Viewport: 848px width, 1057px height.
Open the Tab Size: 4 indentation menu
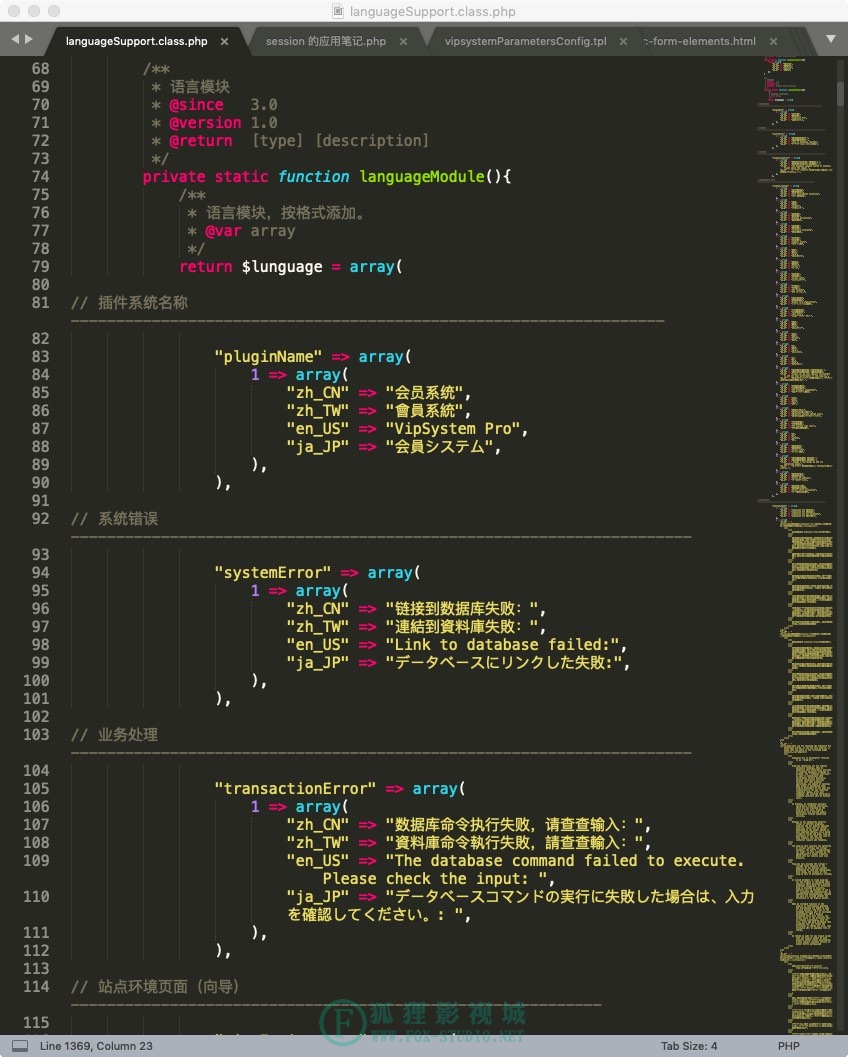tap(689, 1046)
